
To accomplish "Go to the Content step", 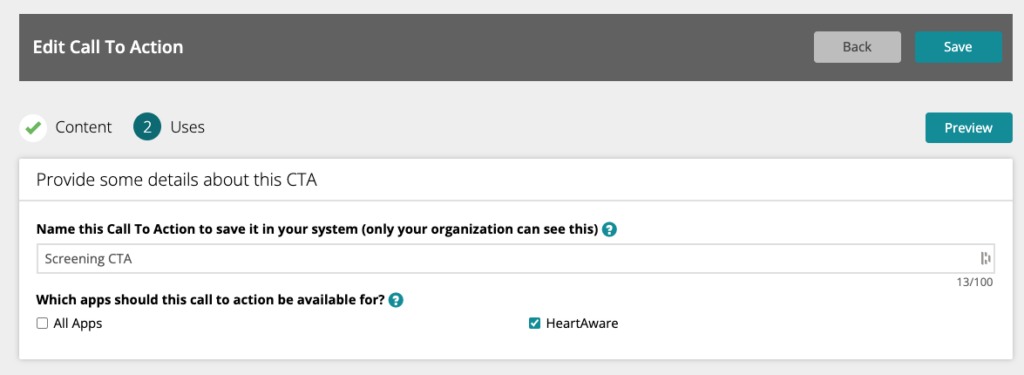I will pos(84,127).
